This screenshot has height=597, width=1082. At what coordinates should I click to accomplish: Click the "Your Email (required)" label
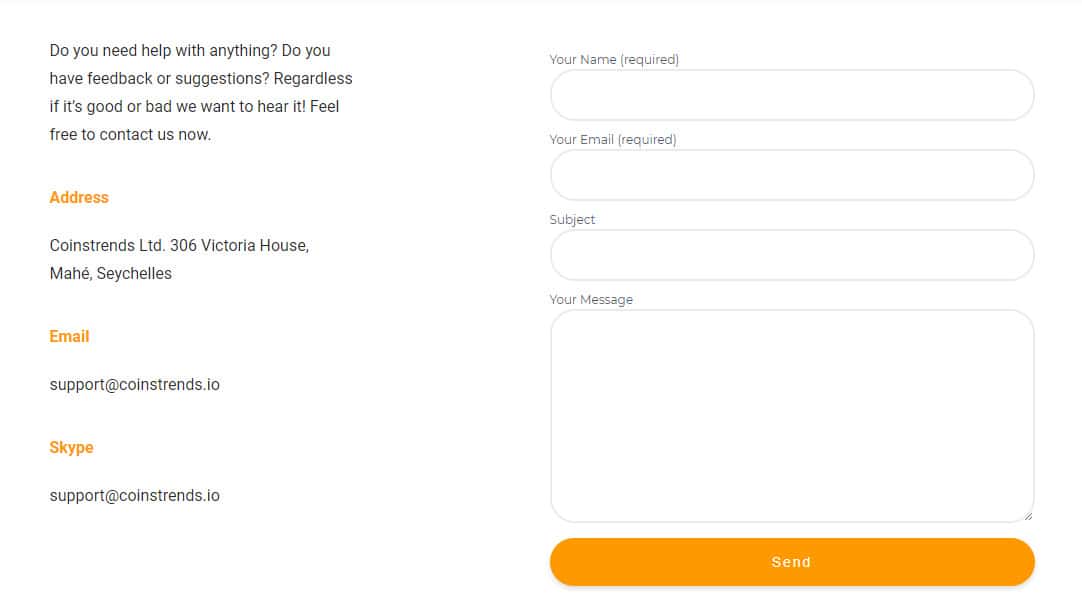click(613, 140)
